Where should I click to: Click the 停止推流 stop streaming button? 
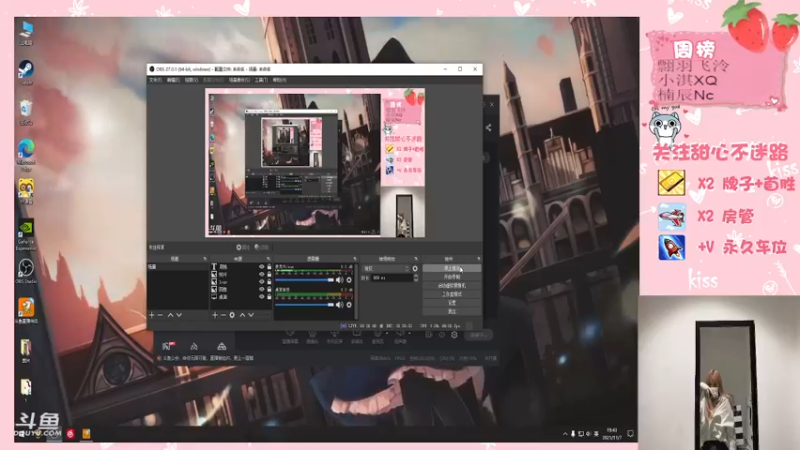tap(452, 268)
